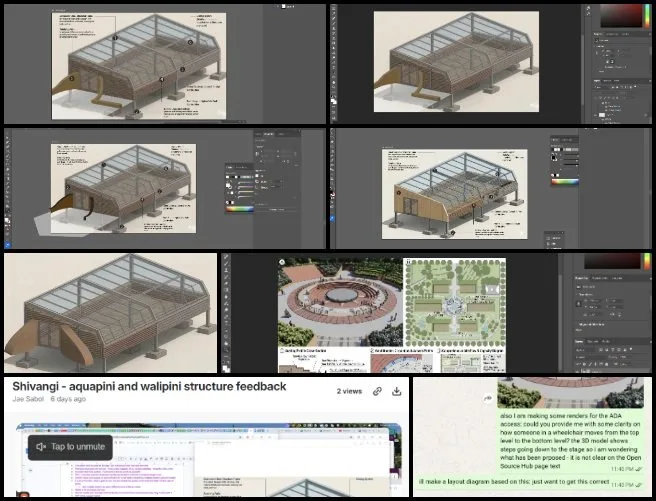Click the color spectrum bar in fourth Illustrator window
656x501 pixels.
point(565,181)
